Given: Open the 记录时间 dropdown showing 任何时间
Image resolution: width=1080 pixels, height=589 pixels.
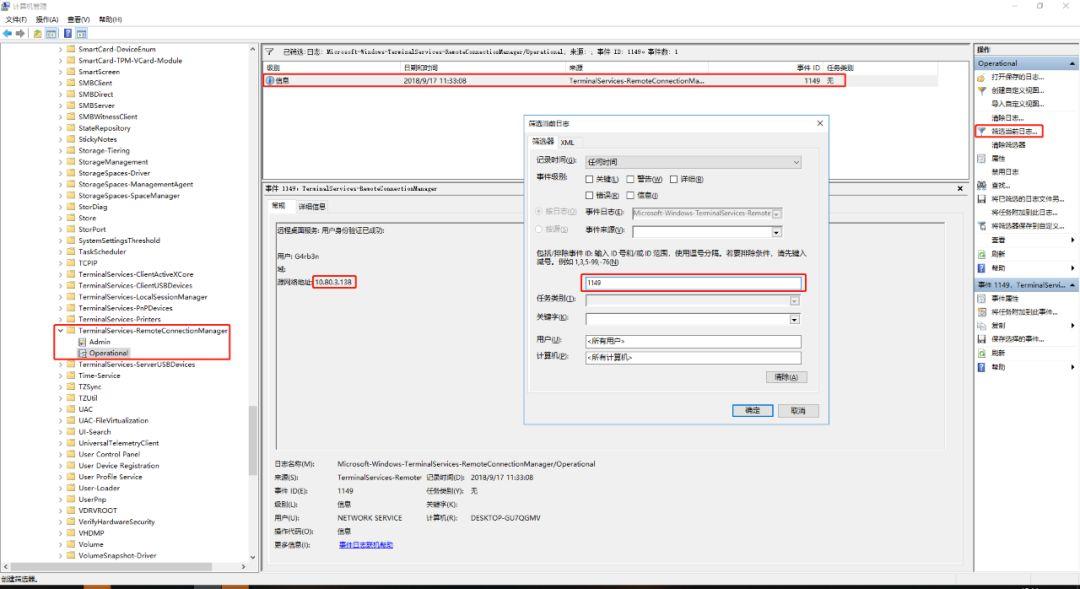Looking at the screenshot, I should 693,162.
